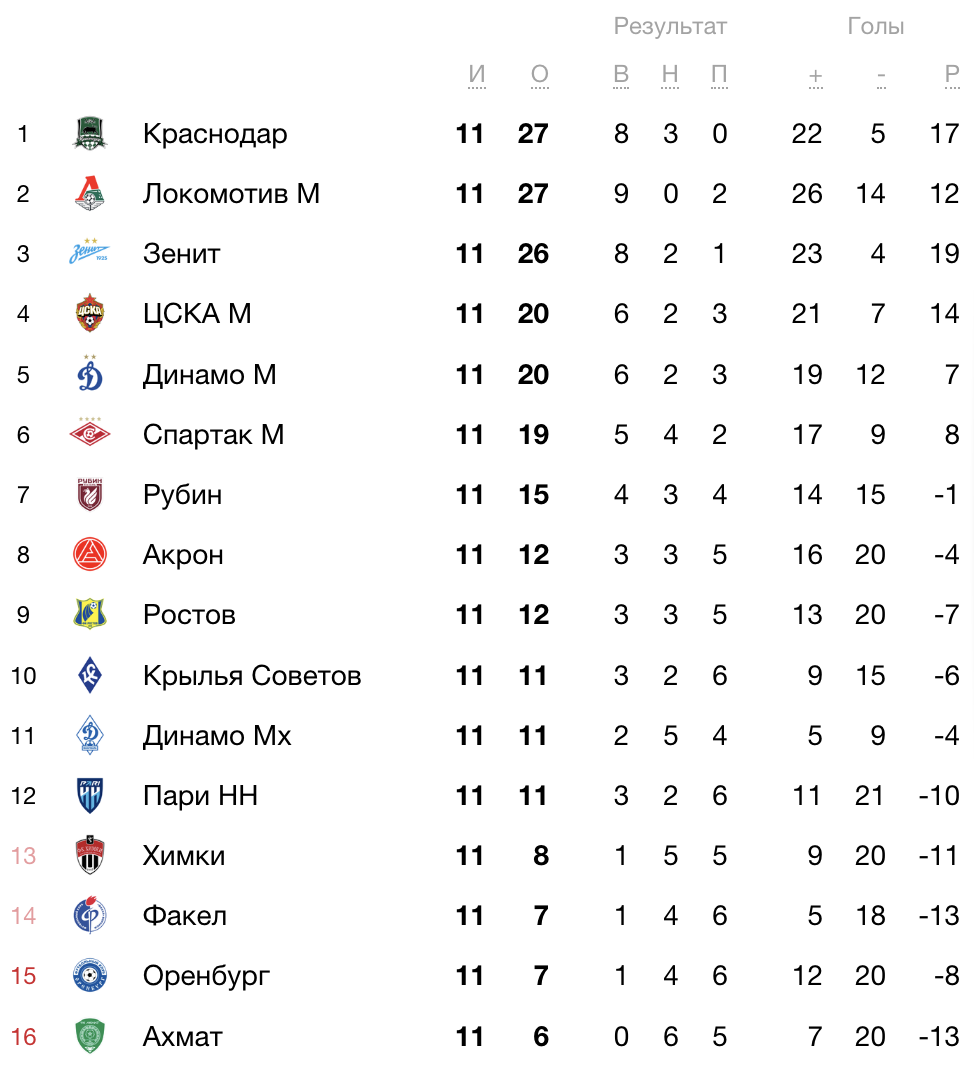Open the Рубин team link

click(182, 495)
